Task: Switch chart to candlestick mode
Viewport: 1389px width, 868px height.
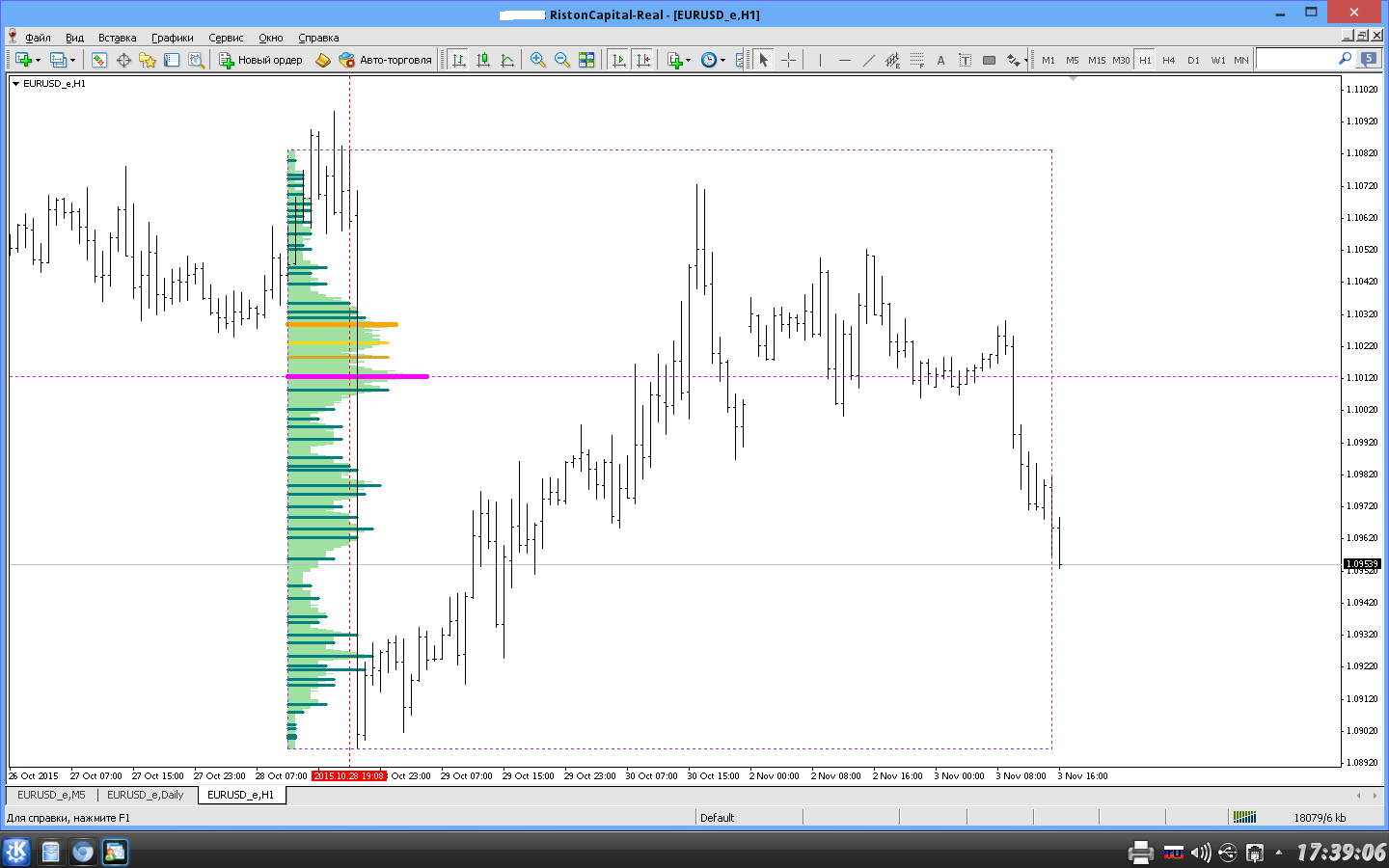Action: [x=483, y=60]
